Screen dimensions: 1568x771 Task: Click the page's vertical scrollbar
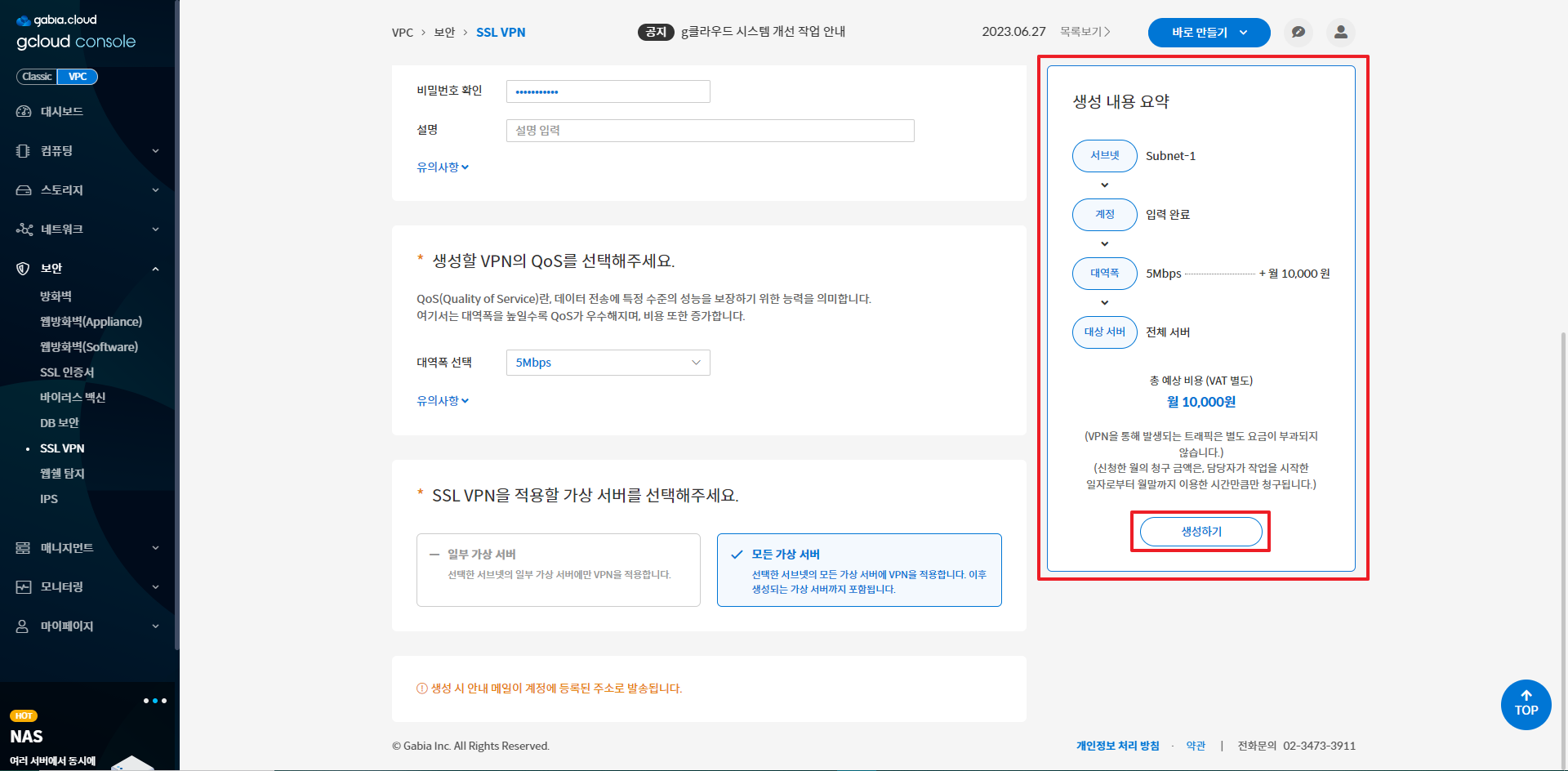point(1563,490)
